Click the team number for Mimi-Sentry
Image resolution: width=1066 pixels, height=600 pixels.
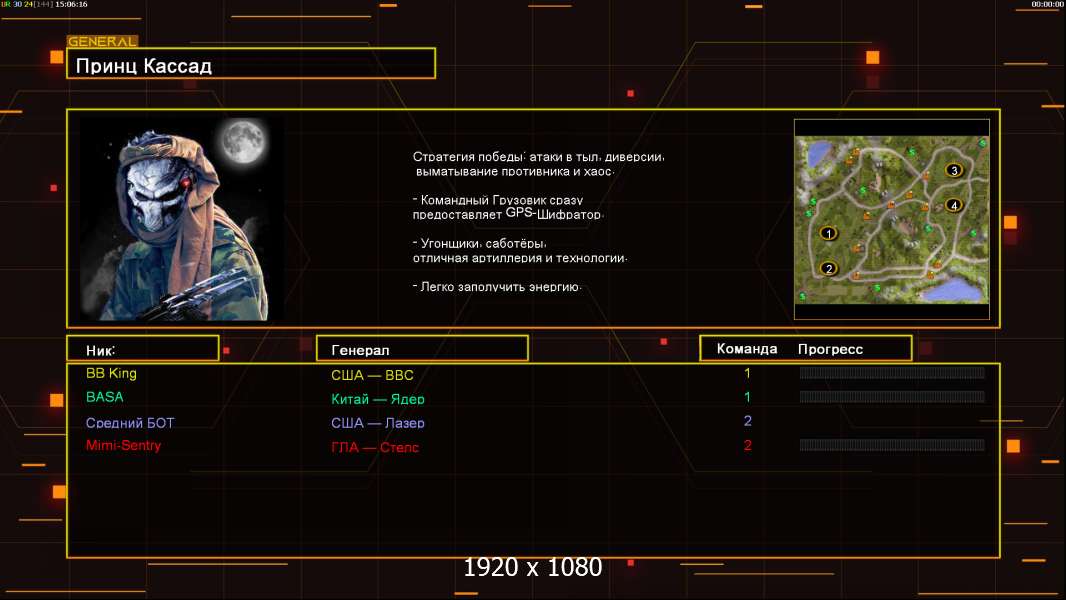pyautogui.click(x=747, y=445)
